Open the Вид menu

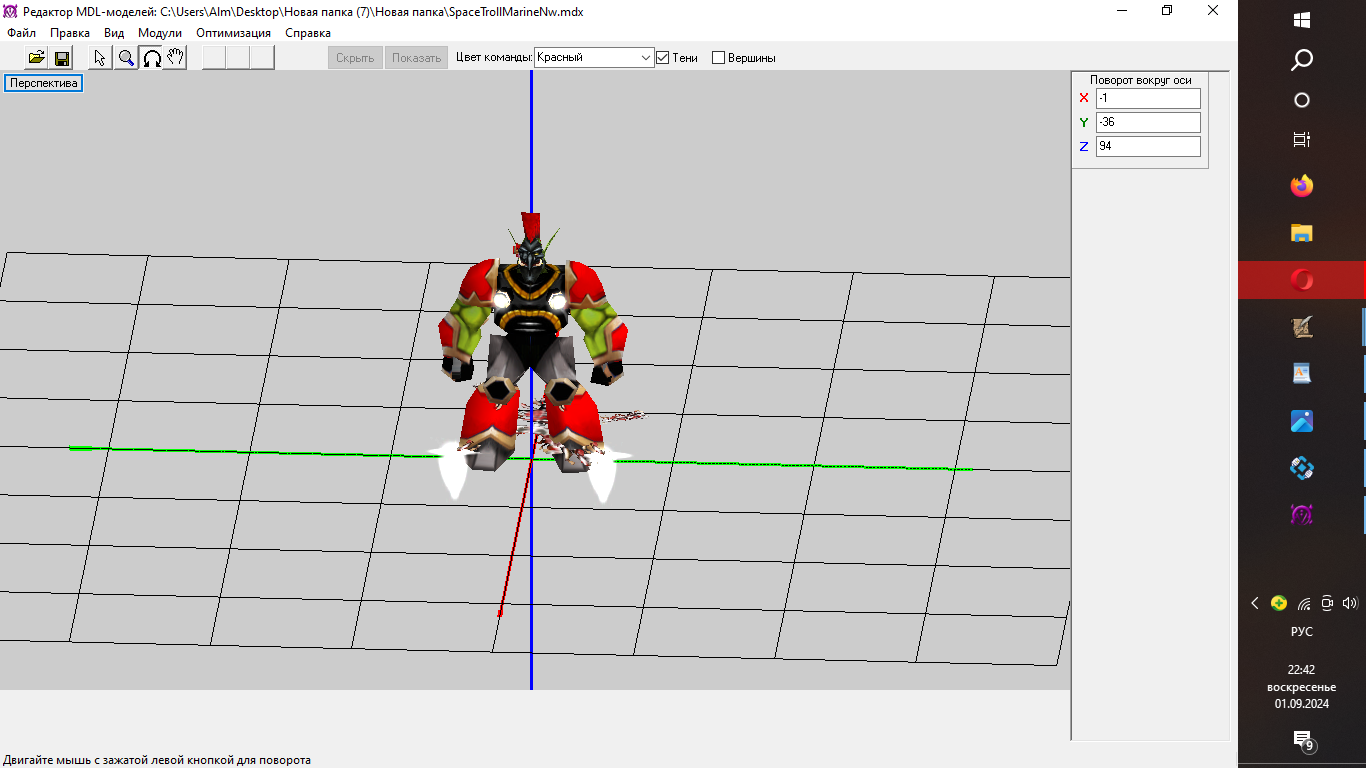coord(114,33)
